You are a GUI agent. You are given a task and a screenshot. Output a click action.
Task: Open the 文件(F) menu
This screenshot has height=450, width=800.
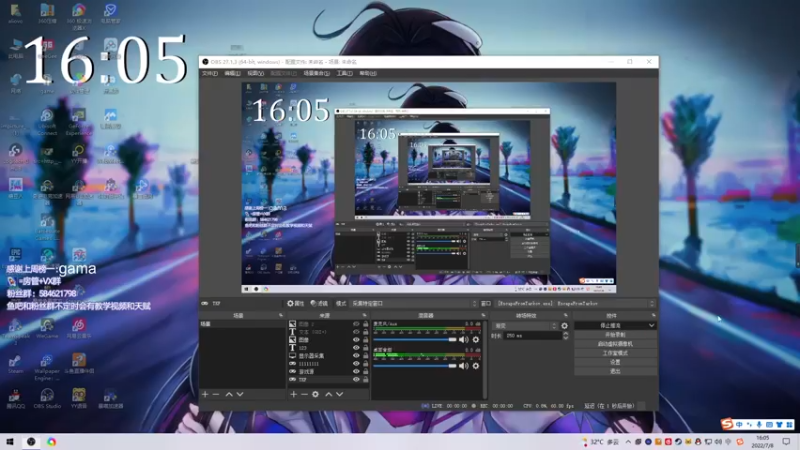pyautogui.click(x=210, y=73)
